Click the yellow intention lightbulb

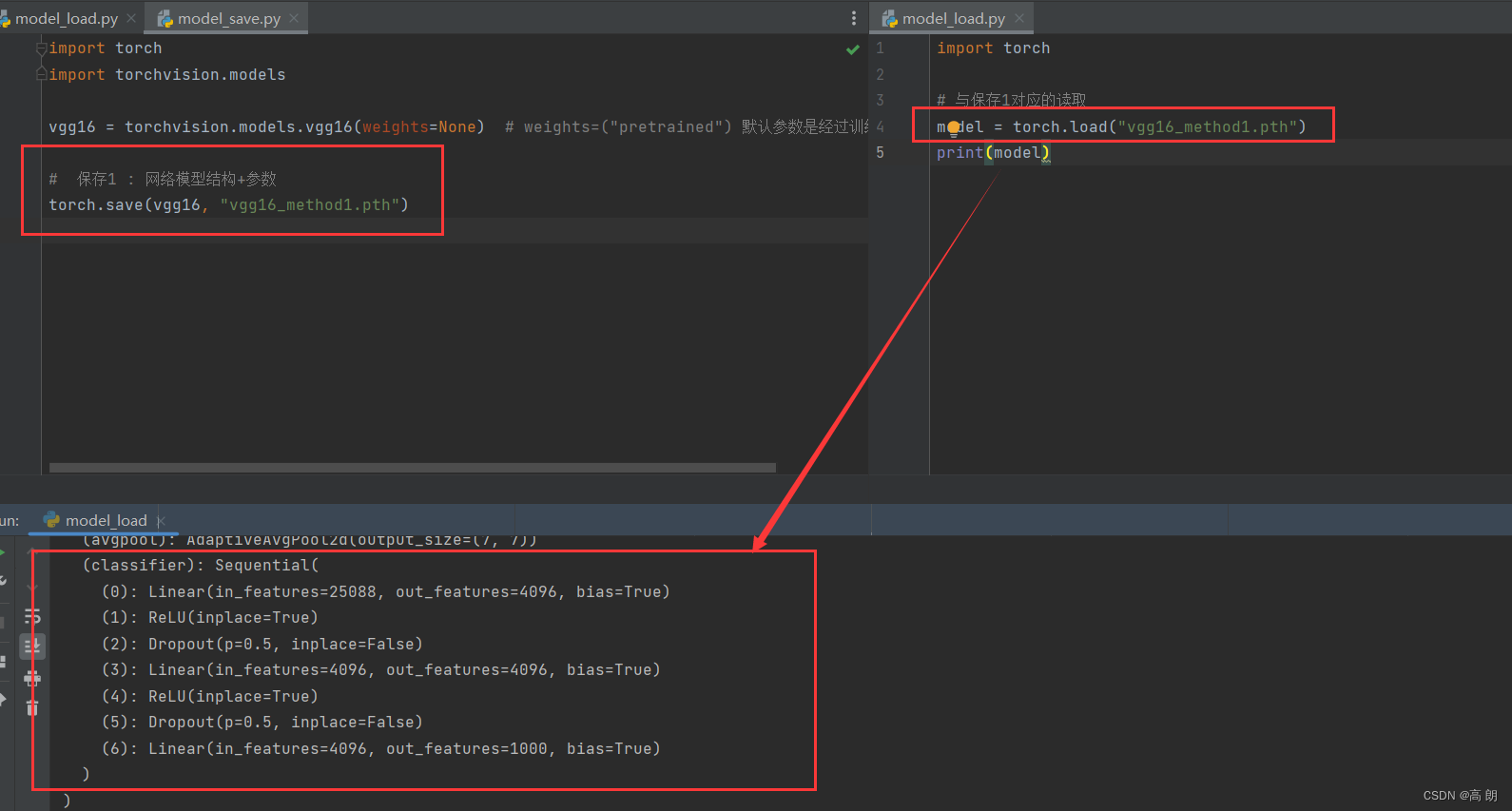coord(954,128)
